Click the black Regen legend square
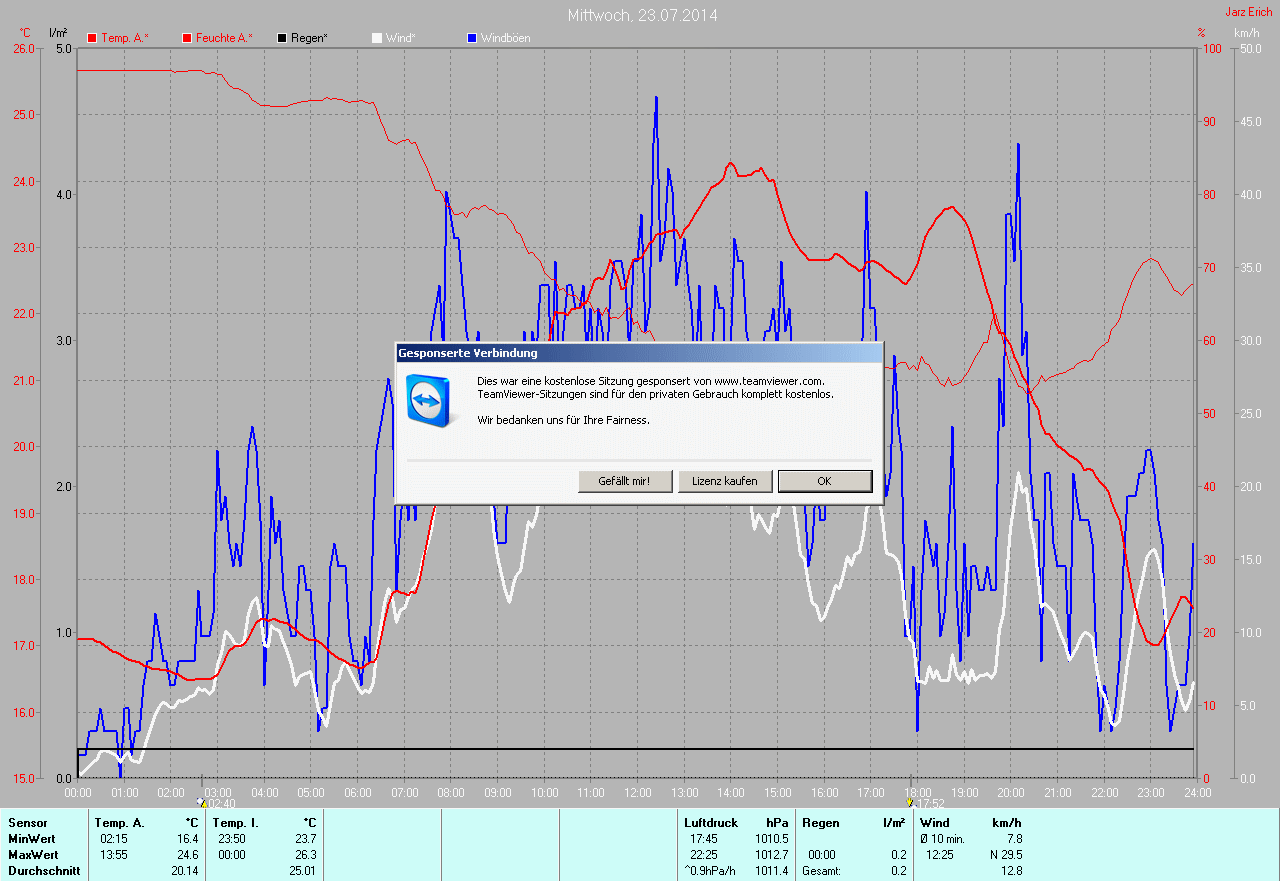This screenshot has height=881, width=1280. (x=282, y=38)
